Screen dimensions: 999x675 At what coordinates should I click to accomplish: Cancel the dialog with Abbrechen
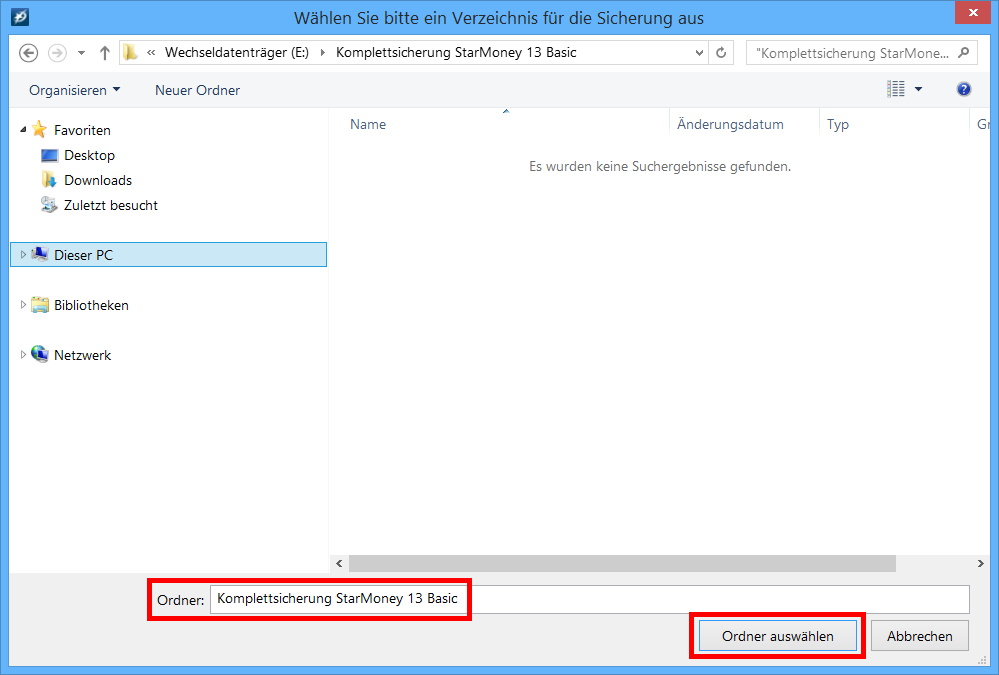(x=919, y=636)
